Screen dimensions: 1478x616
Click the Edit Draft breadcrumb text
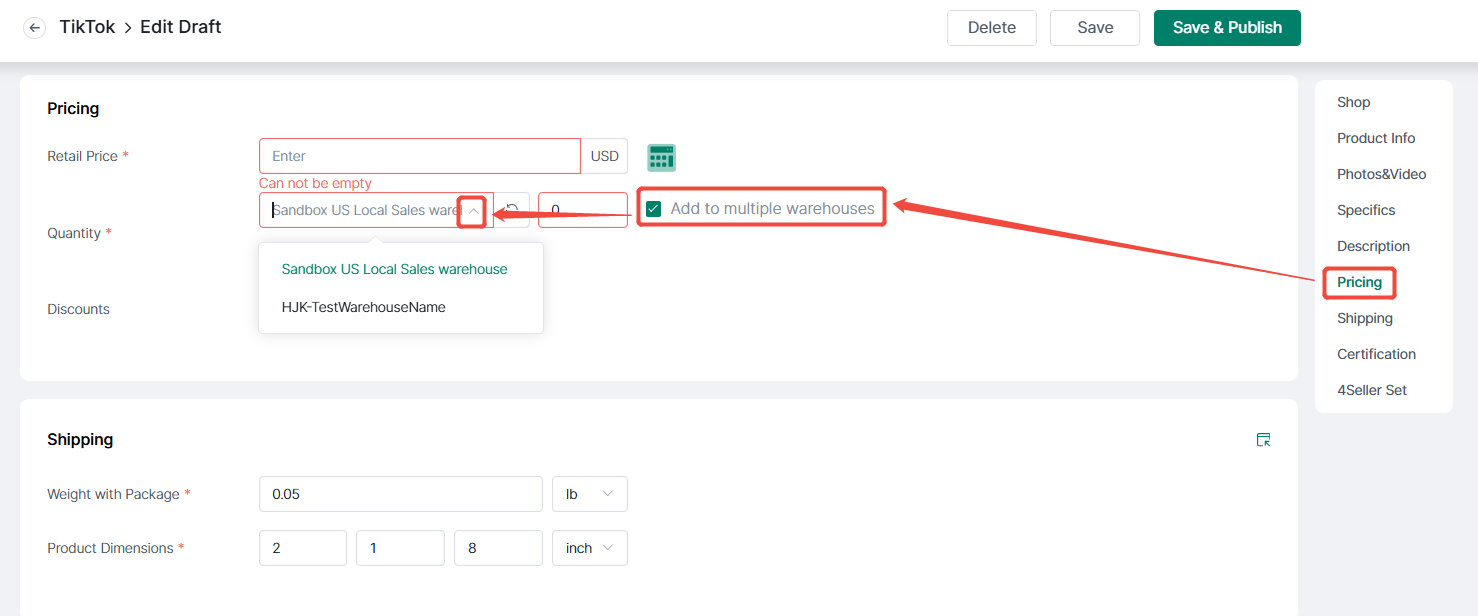(181, 27)
